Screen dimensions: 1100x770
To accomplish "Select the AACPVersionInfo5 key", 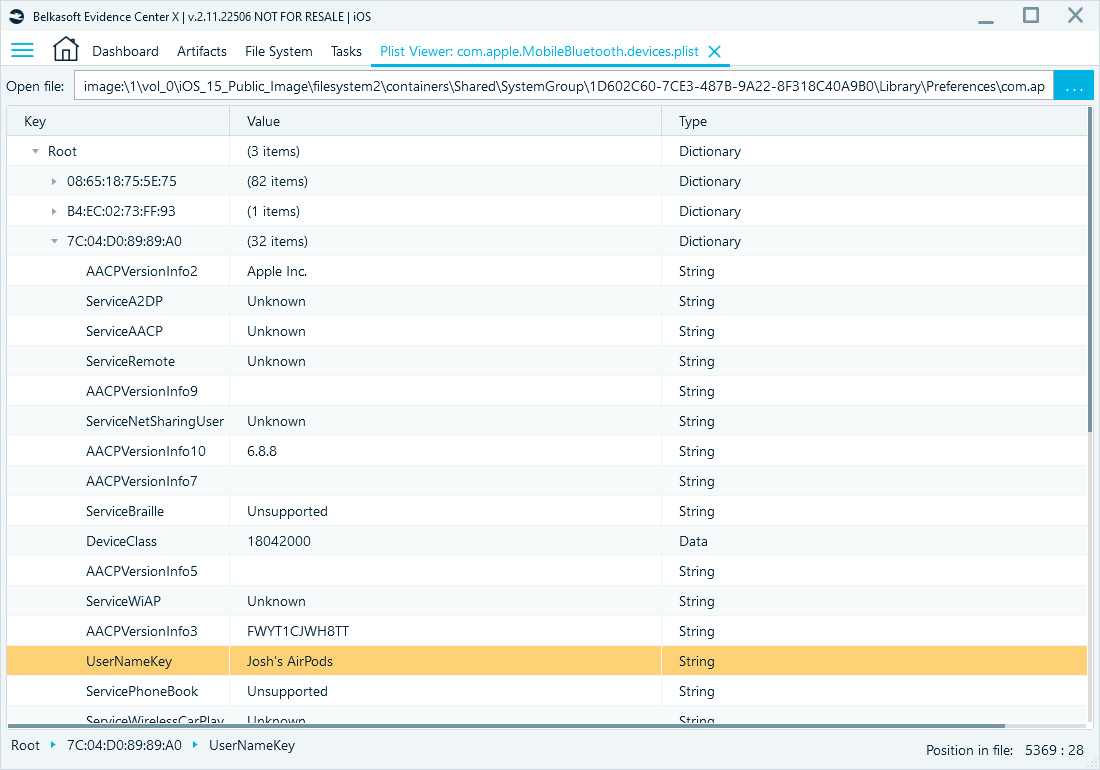I will tap(142, 572).
